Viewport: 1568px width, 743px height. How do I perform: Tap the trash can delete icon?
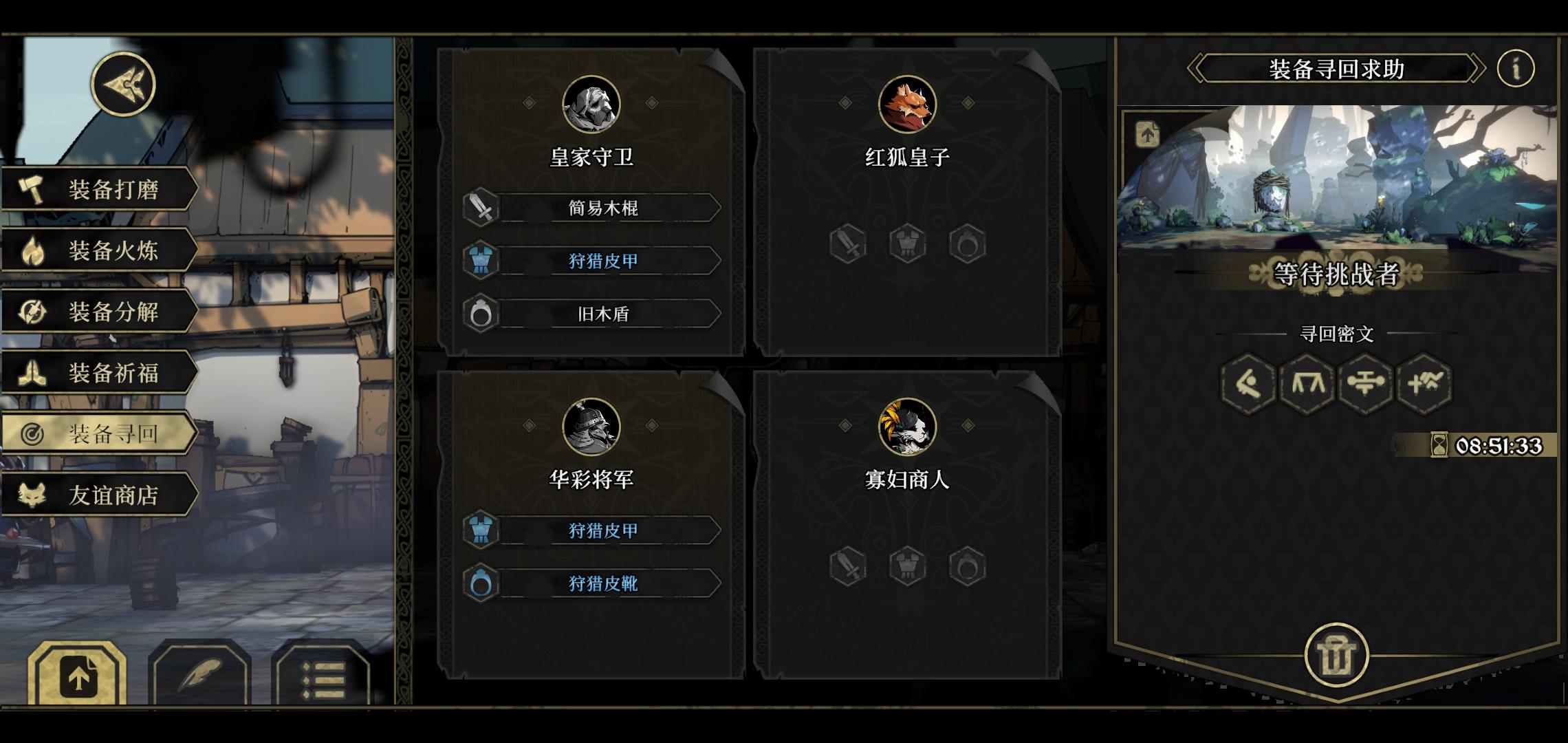[1336, 655]
